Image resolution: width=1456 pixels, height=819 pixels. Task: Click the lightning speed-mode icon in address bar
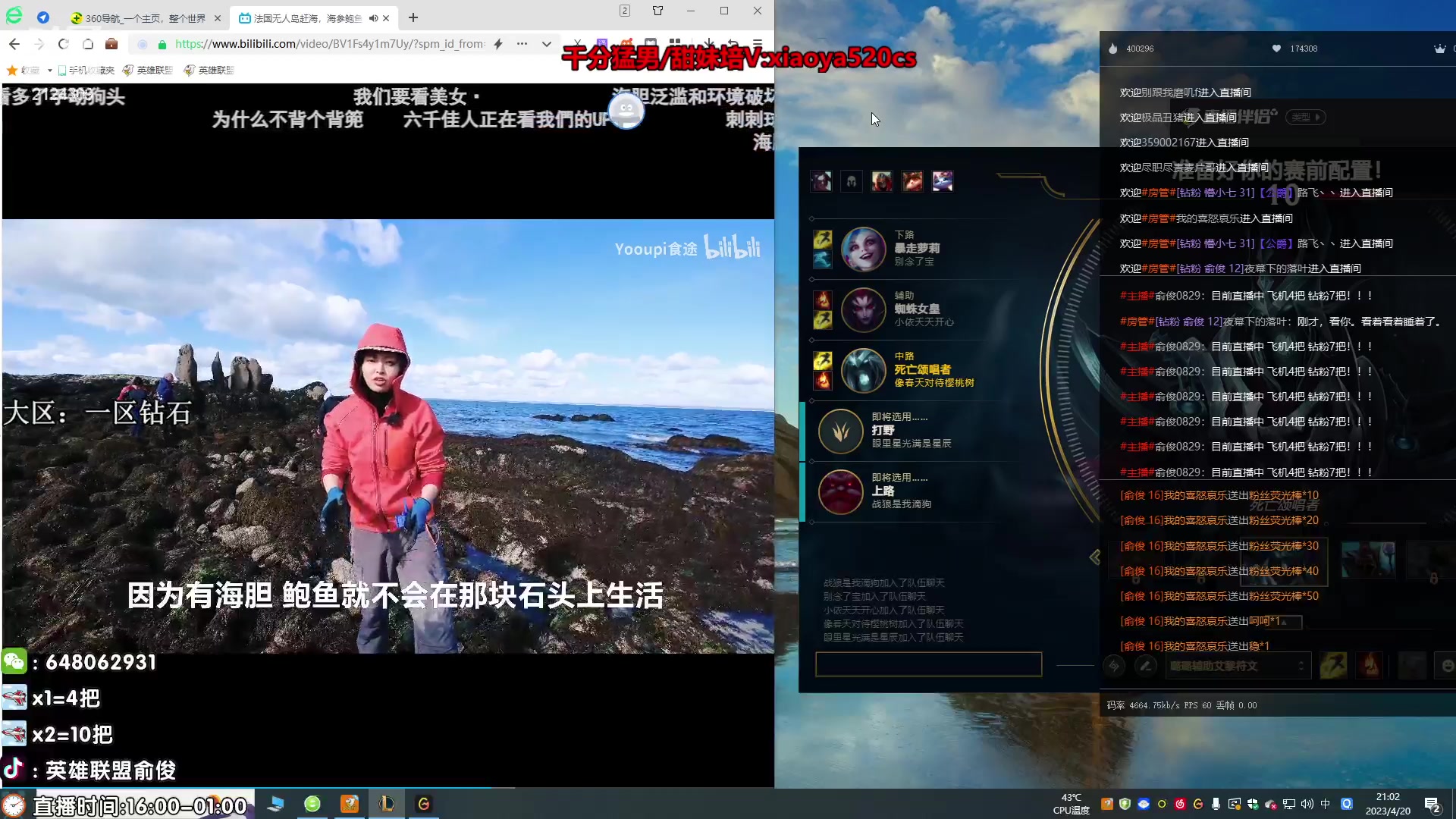[x=498, y=44]
